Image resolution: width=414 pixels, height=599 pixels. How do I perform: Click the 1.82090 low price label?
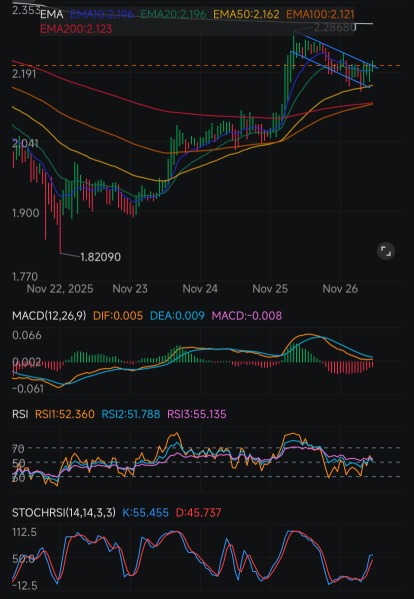click(x=100, y=257)
